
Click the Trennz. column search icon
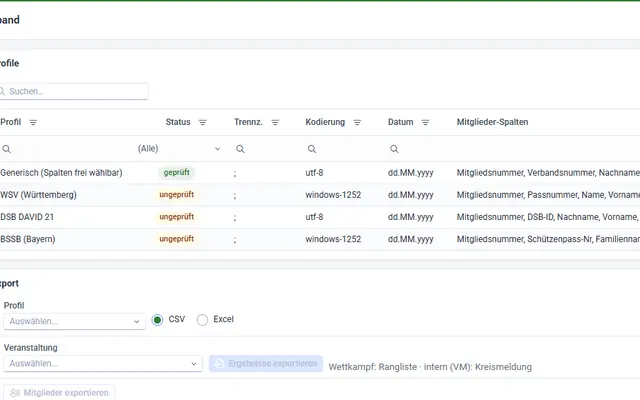click(240, 149)
